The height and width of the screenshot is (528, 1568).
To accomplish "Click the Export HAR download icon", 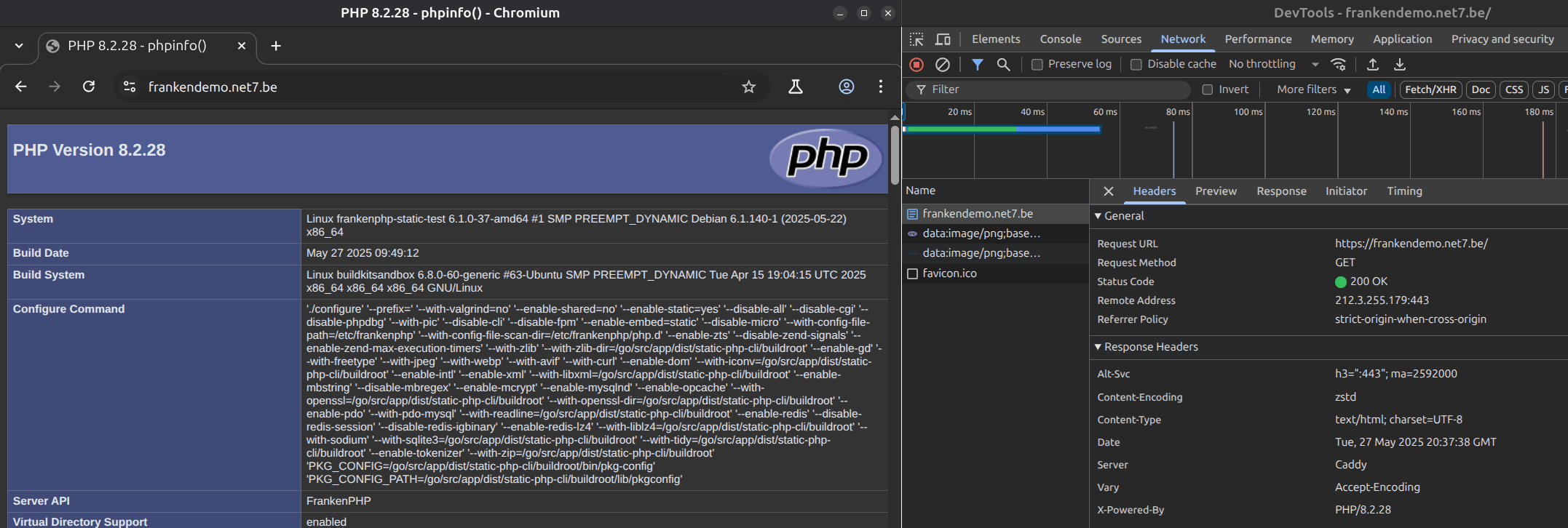I will pyautogui.click(x=1399, y=65).
